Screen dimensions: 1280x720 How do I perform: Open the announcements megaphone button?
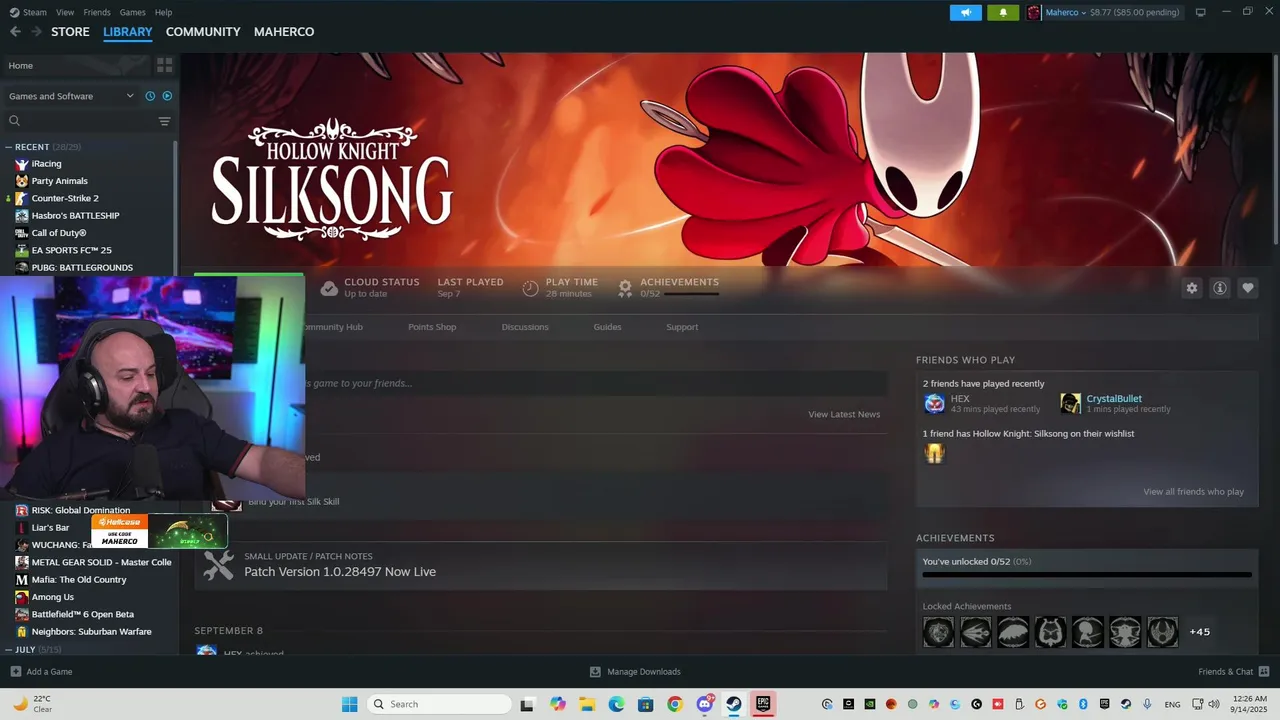966,12
